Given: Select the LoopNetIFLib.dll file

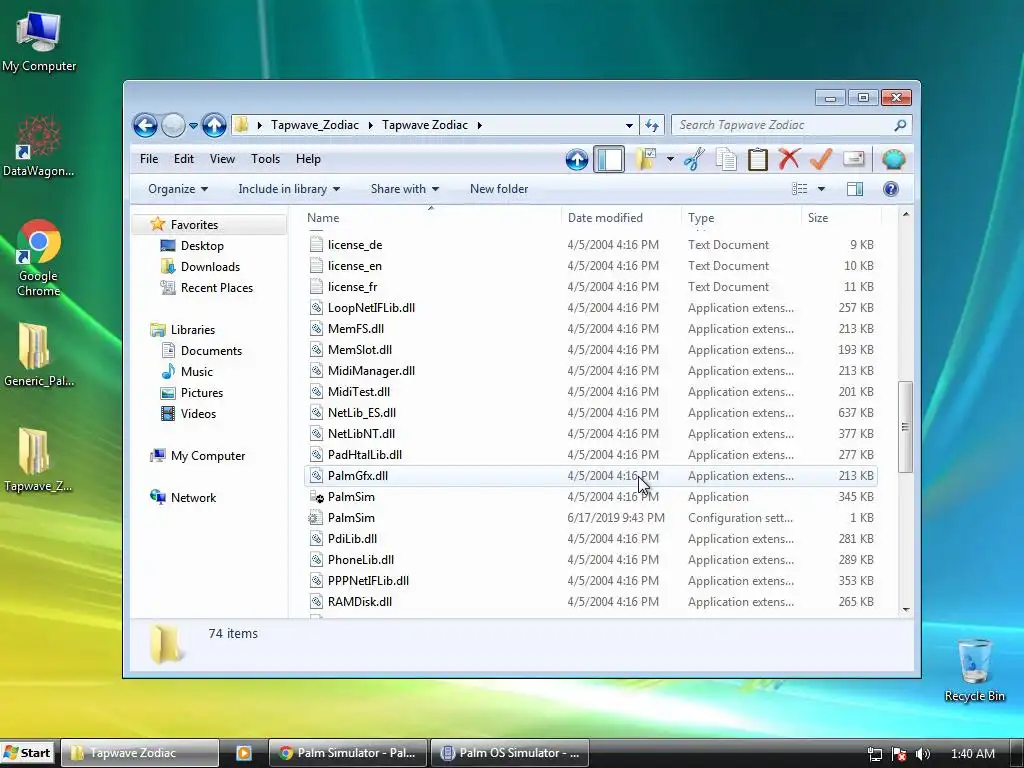Looking at the screenshot, I should coord(590,308).
